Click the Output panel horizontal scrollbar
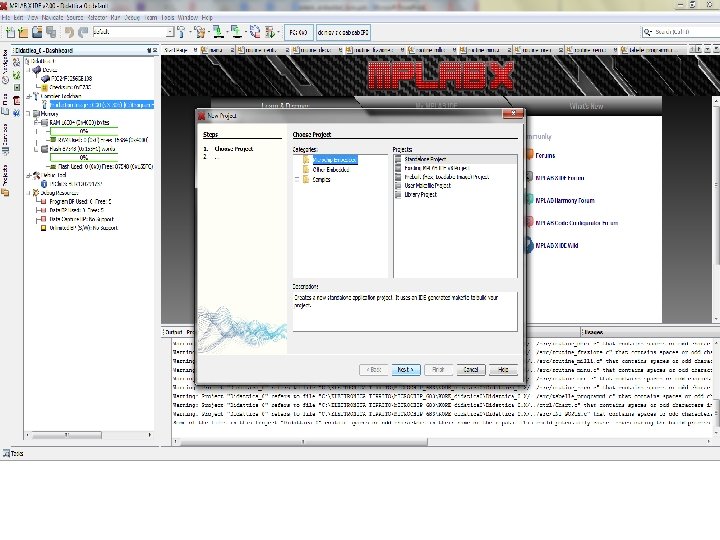The image size is (720, 540). point(304,442)
